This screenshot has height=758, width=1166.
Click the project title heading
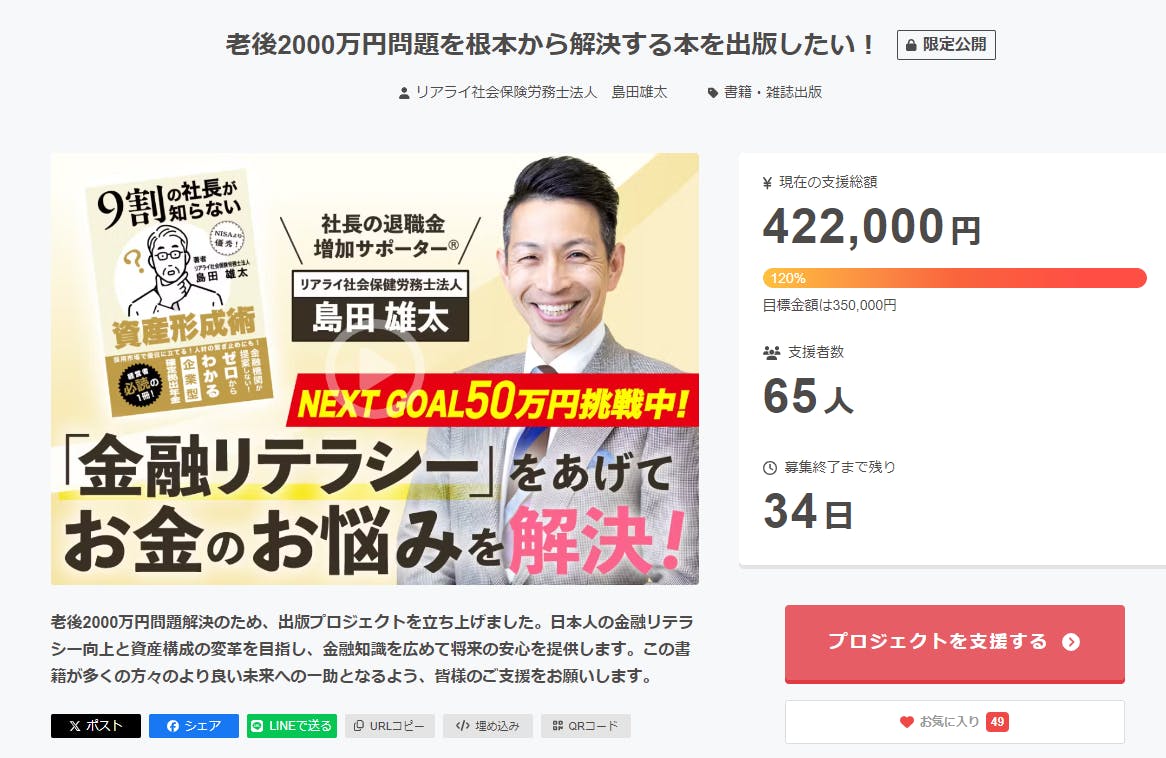(x=551, y=45)
